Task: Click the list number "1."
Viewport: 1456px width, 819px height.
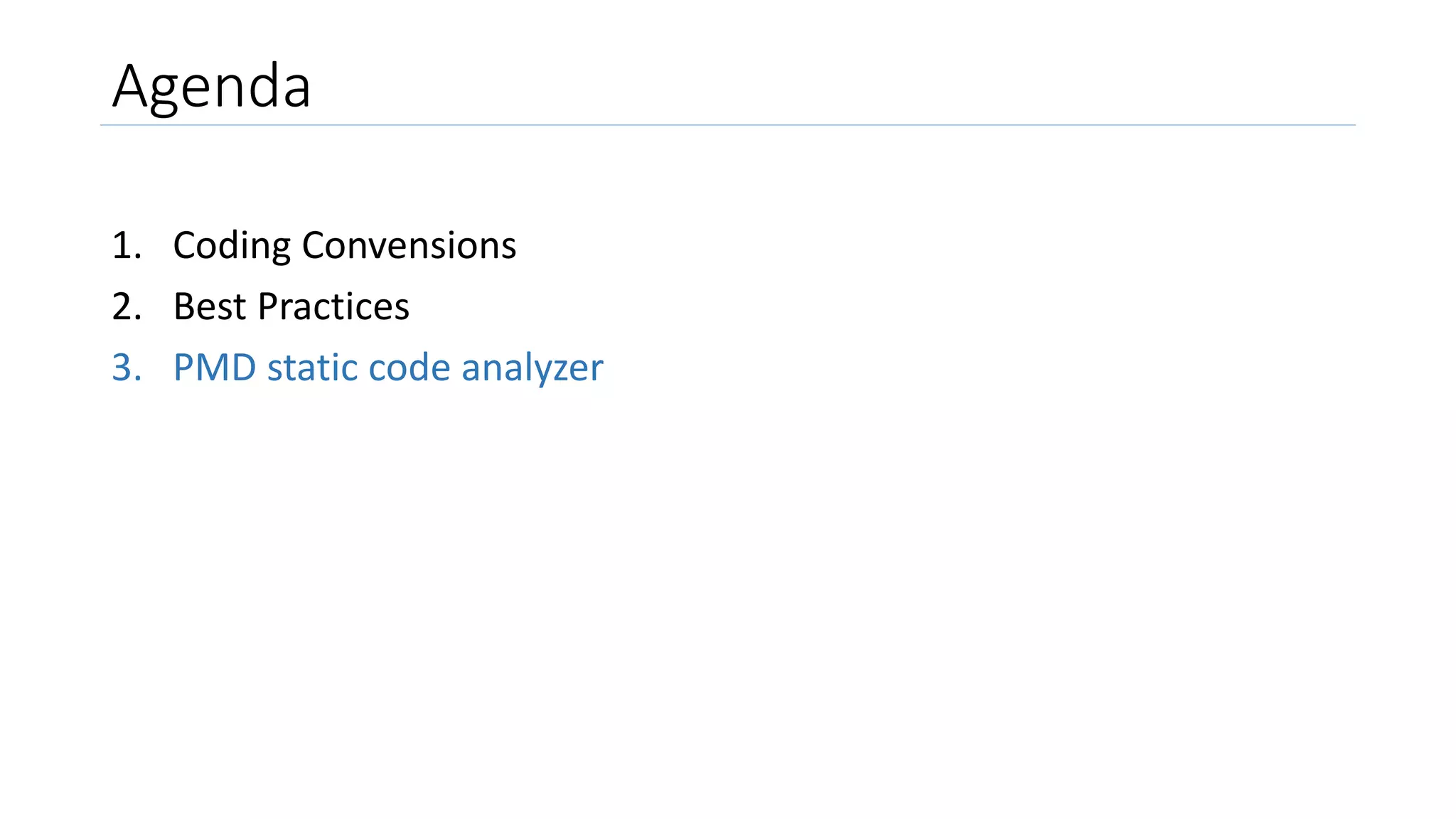Action: [127, 245]
